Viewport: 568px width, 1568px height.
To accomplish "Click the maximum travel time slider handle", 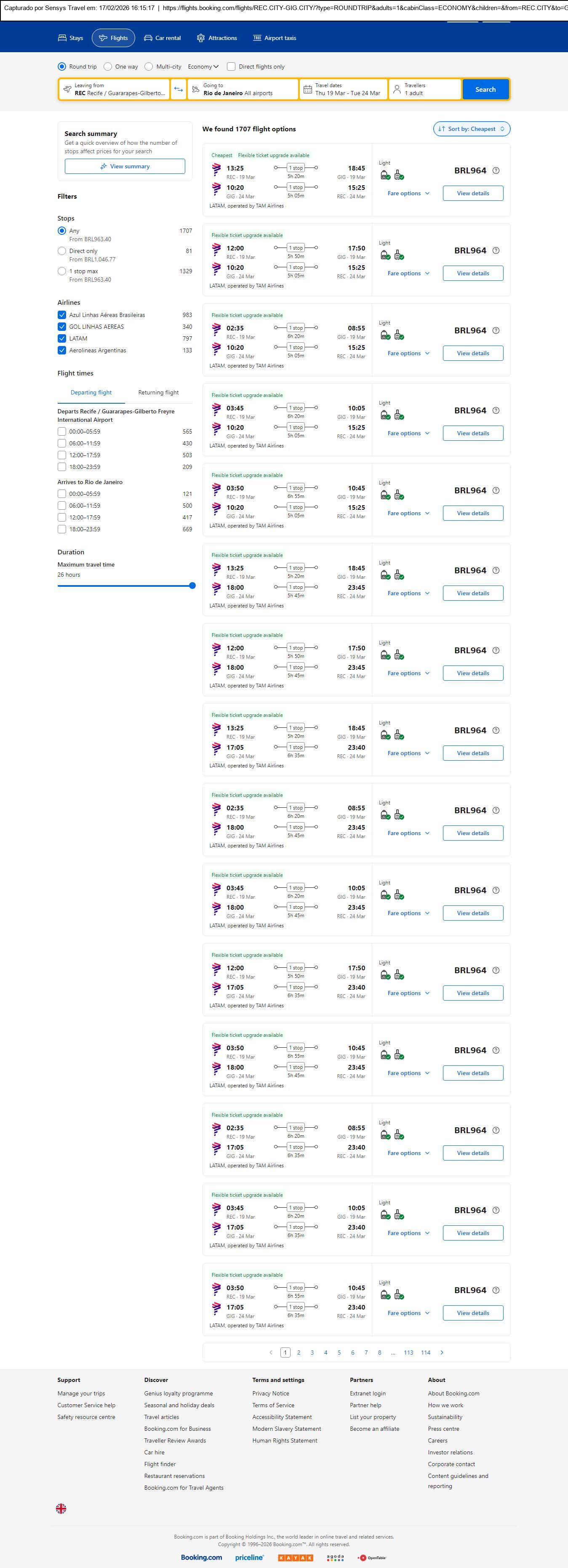I will [x=192, y=586].
